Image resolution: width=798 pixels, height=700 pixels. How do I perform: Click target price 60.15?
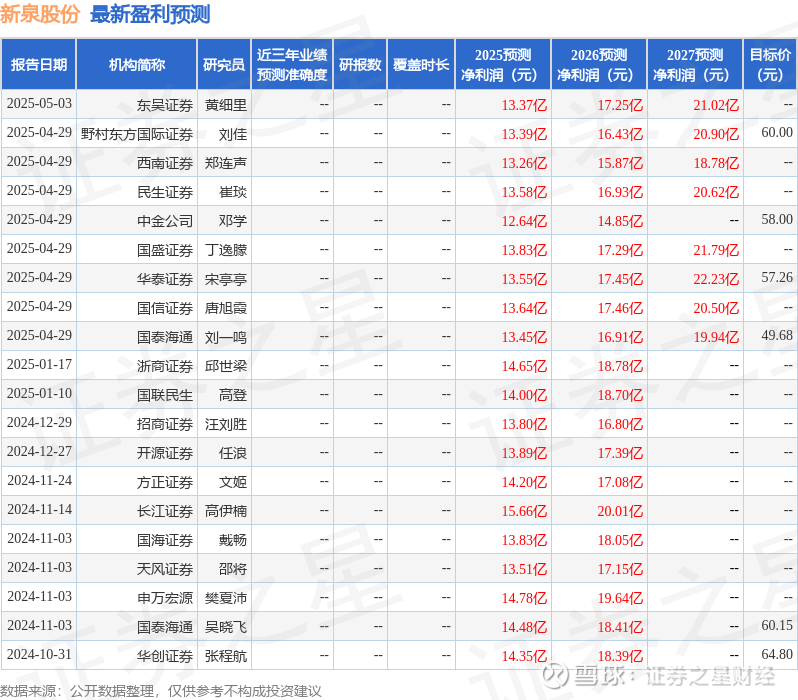point(777,626)
